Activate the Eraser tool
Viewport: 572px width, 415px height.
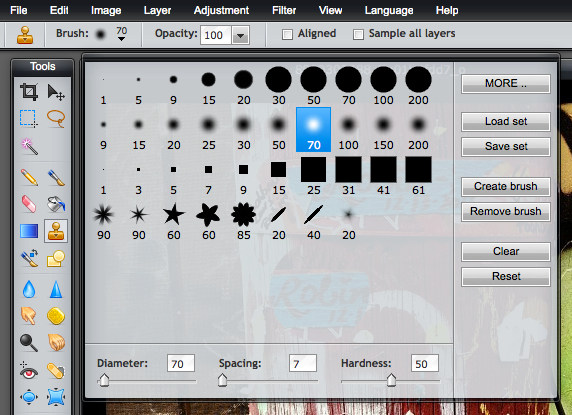pyautogui.click(x=29, y=204)
